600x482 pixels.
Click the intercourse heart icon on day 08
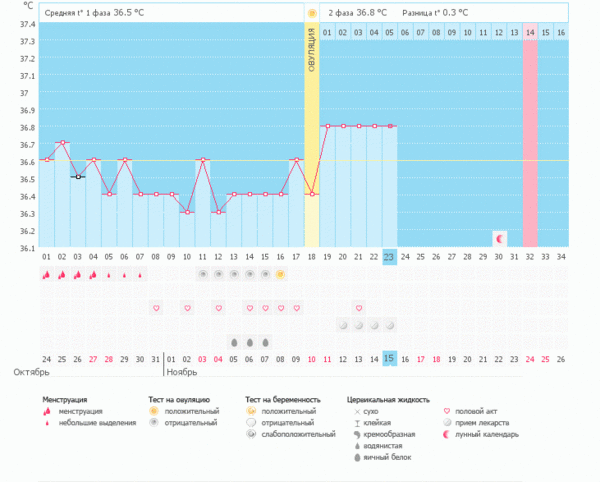tap(156, 308)
